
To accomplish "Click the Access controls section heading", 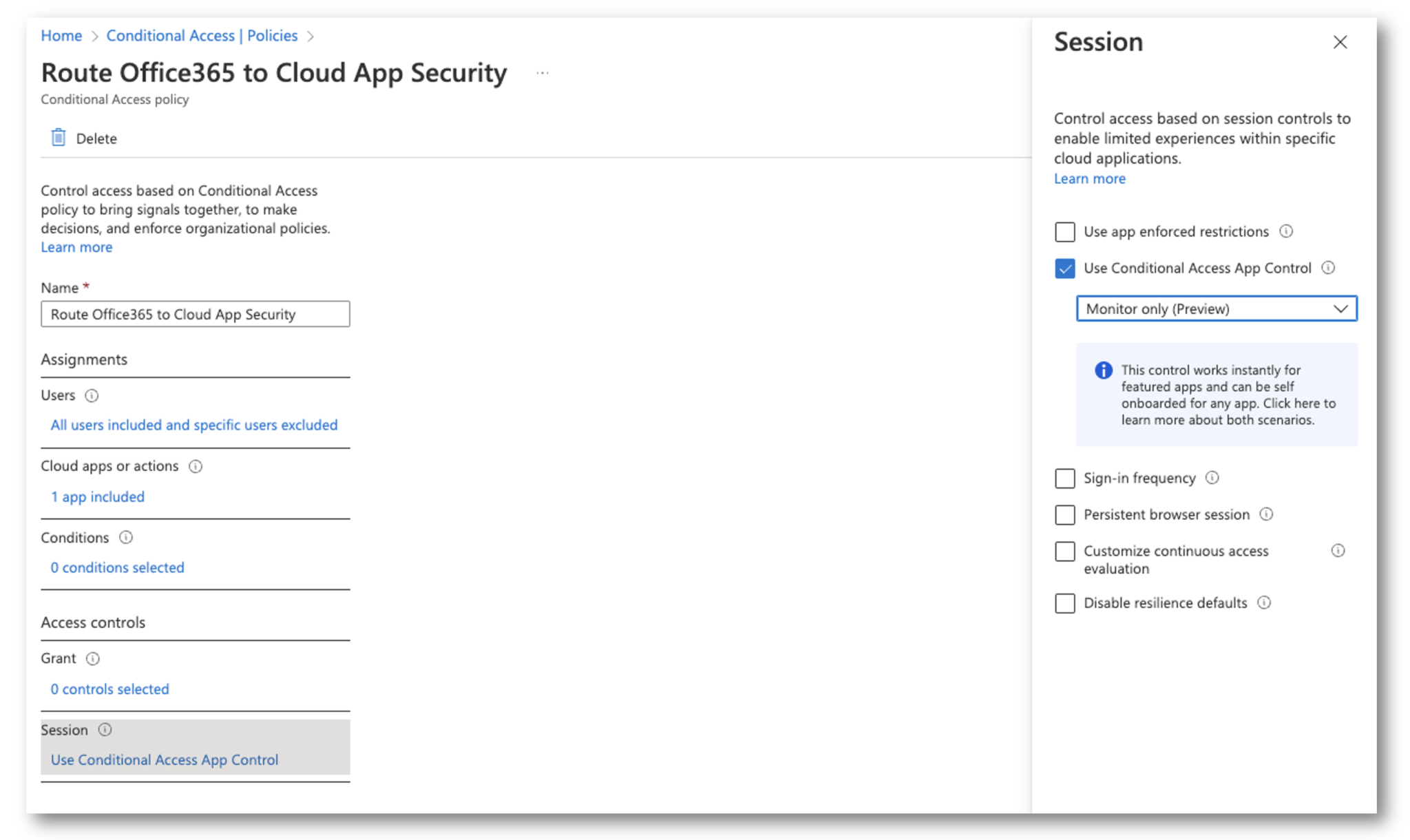I will pos(93,622).
